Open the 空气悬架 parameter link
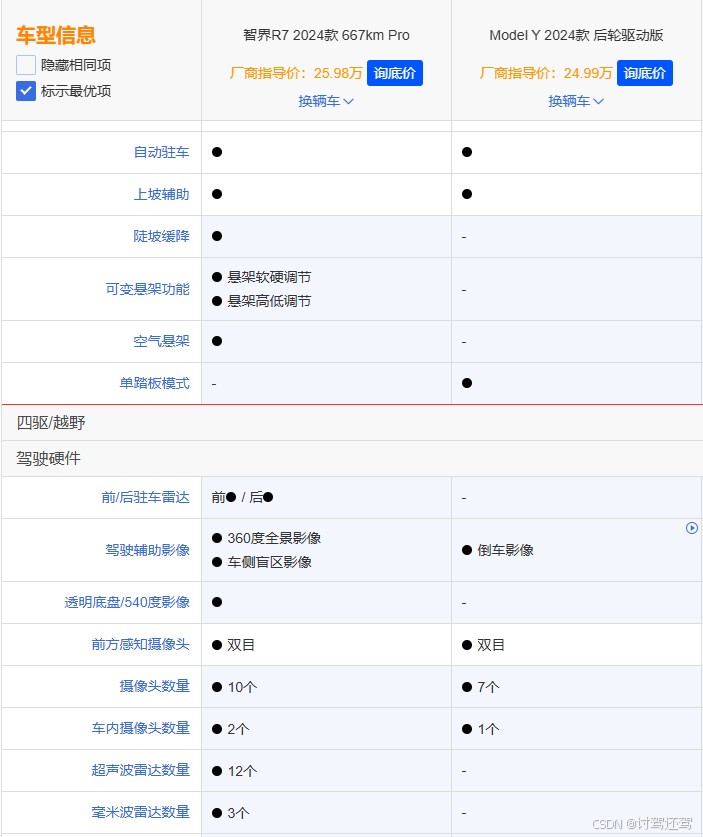The height and width of the screenshot is (837, 703). pos(161,341)
